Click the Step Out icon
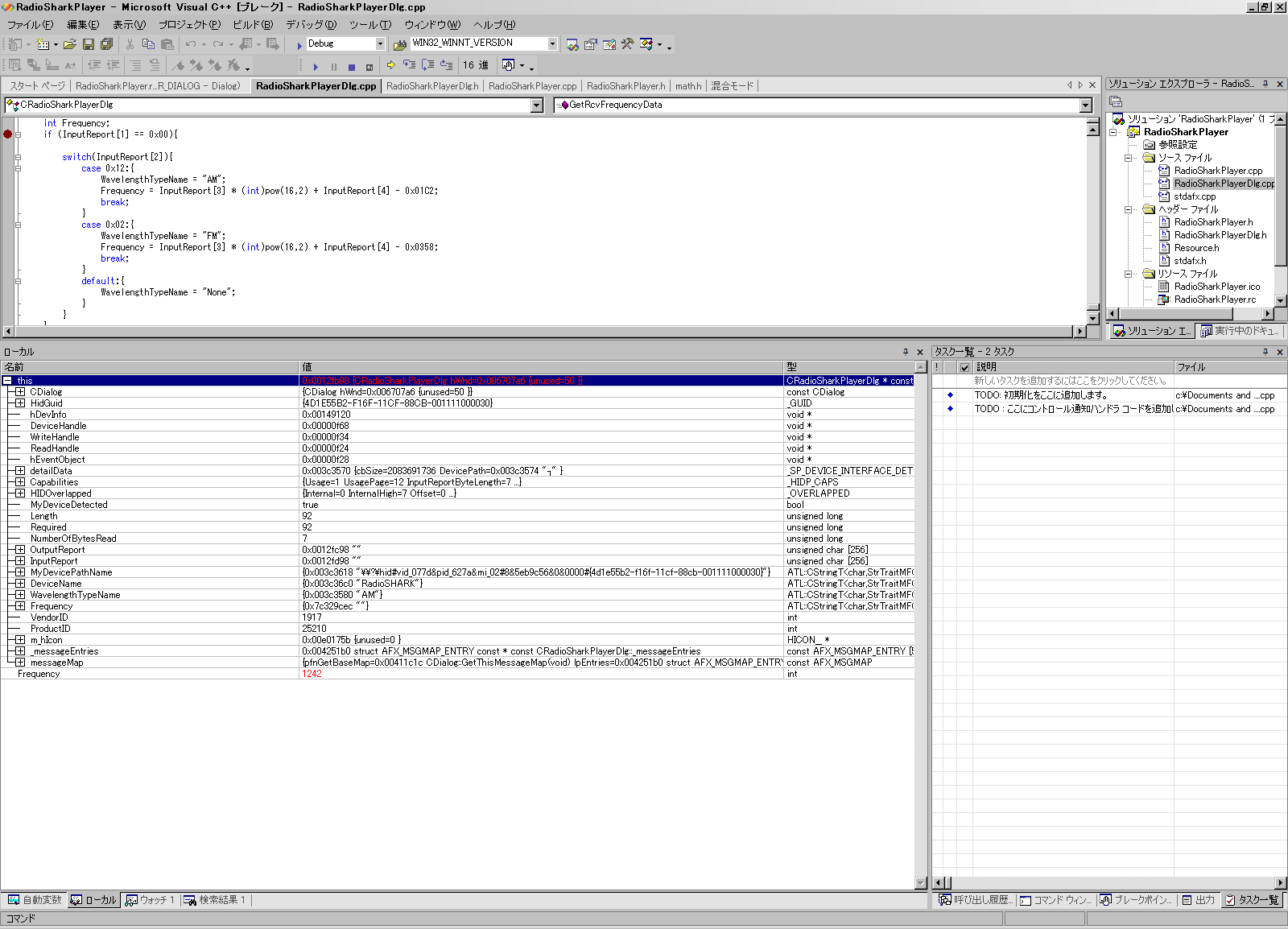This screenshot has width=1288, height=929. (x=446, y=65)
